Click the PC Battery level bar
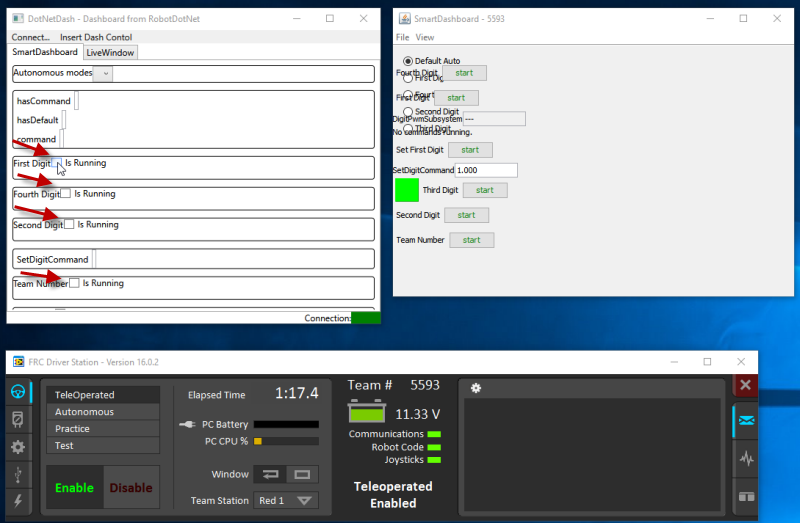Image resolution: width=800 pixels, height=523 pixels. coord(286,425)
